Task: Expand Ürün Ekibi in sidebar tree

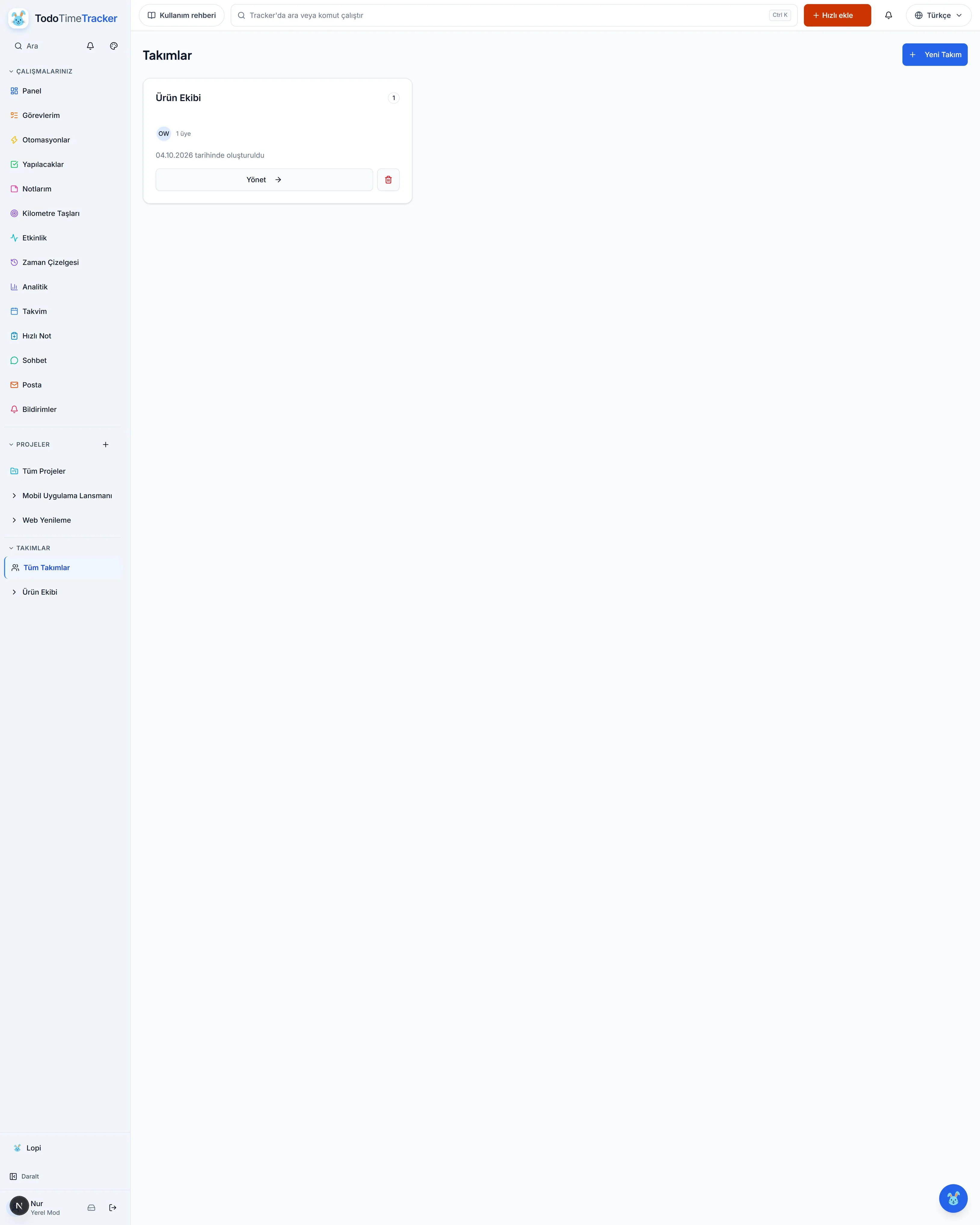Action: (14, 592)
